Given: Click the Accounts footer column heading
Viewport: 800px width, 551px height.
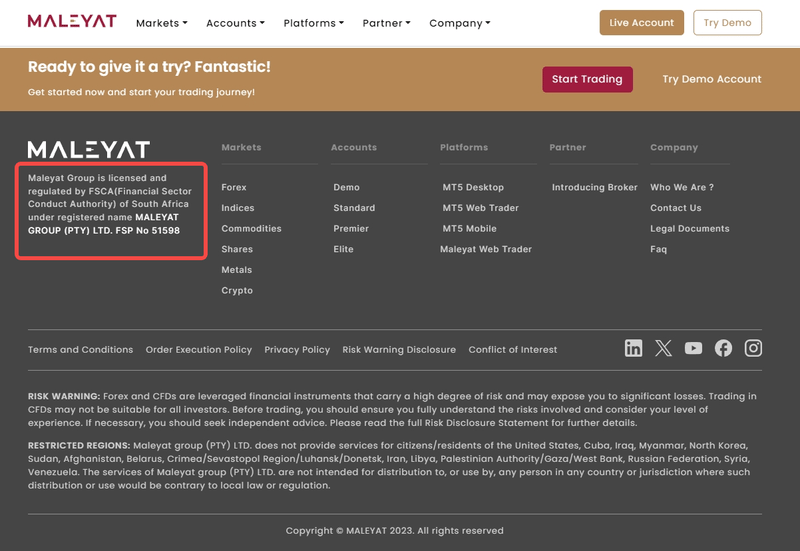Looking at the screenshot, I should (x=354, y=147).
